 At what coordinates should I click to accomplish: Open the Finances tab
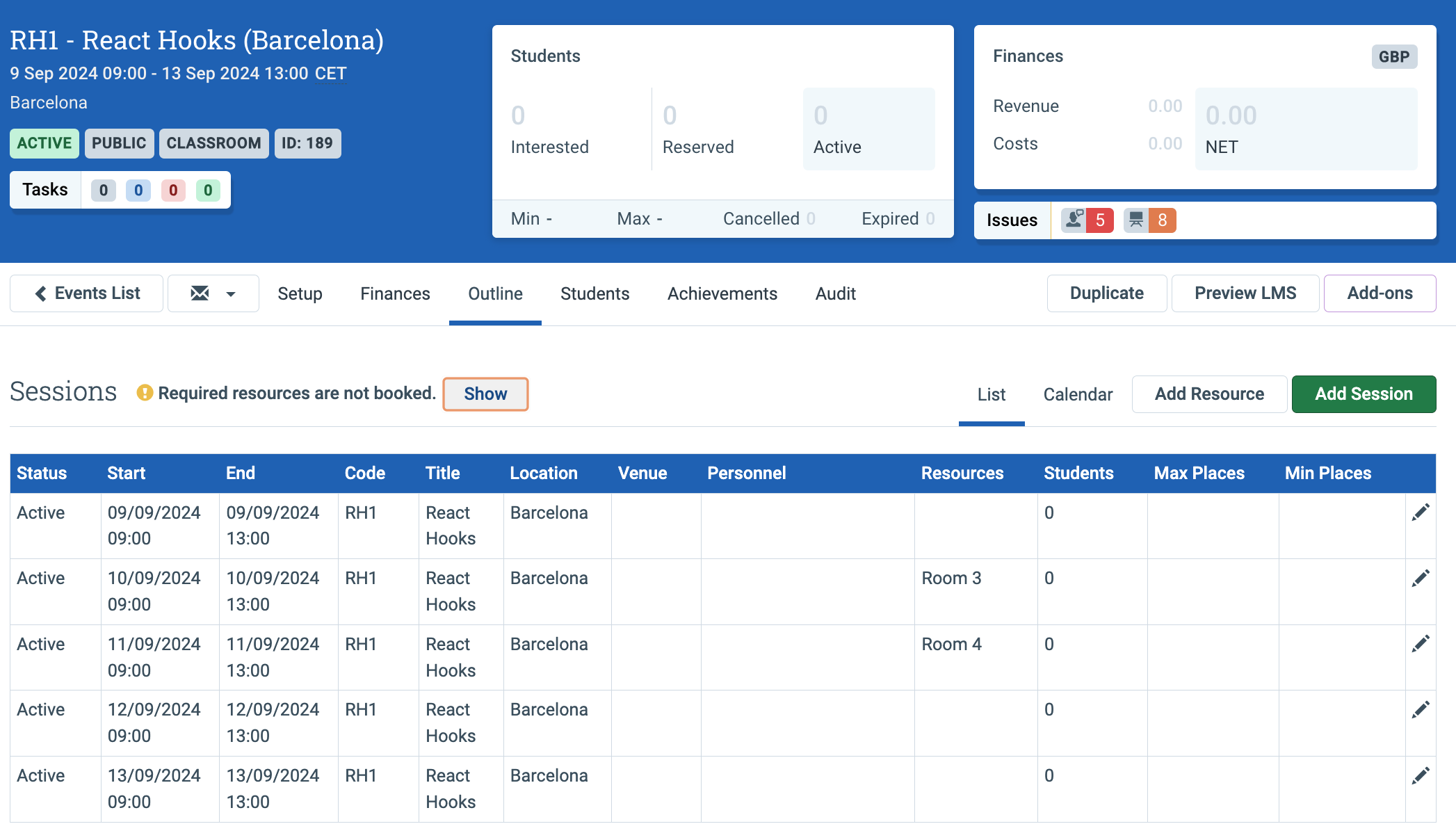[395, 294]
